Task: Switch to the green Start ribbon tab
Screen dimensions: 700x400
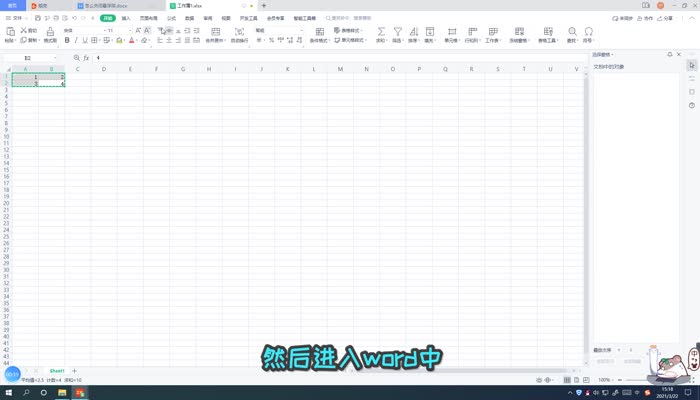Action: (108, 18)
